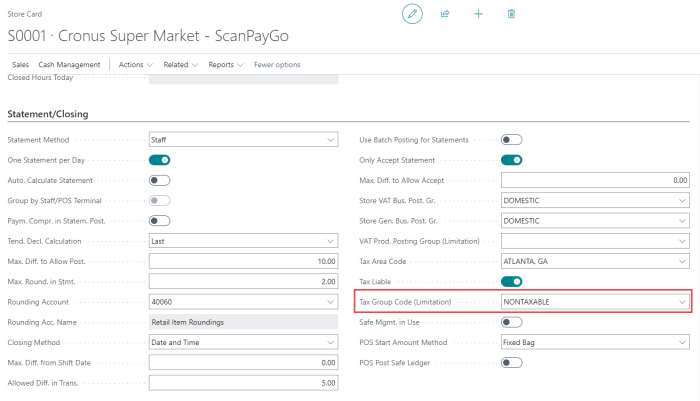
Task: Disable Only Accept Statement switch
Action: click(512, 160)
